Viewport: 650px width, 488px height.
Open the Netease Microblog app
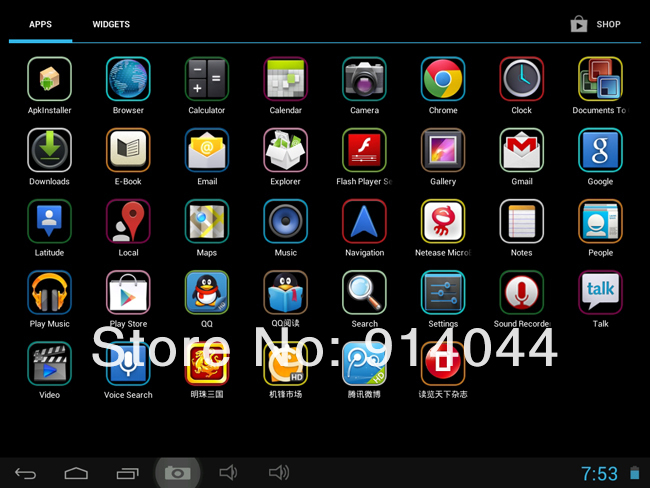click(443, 221)
